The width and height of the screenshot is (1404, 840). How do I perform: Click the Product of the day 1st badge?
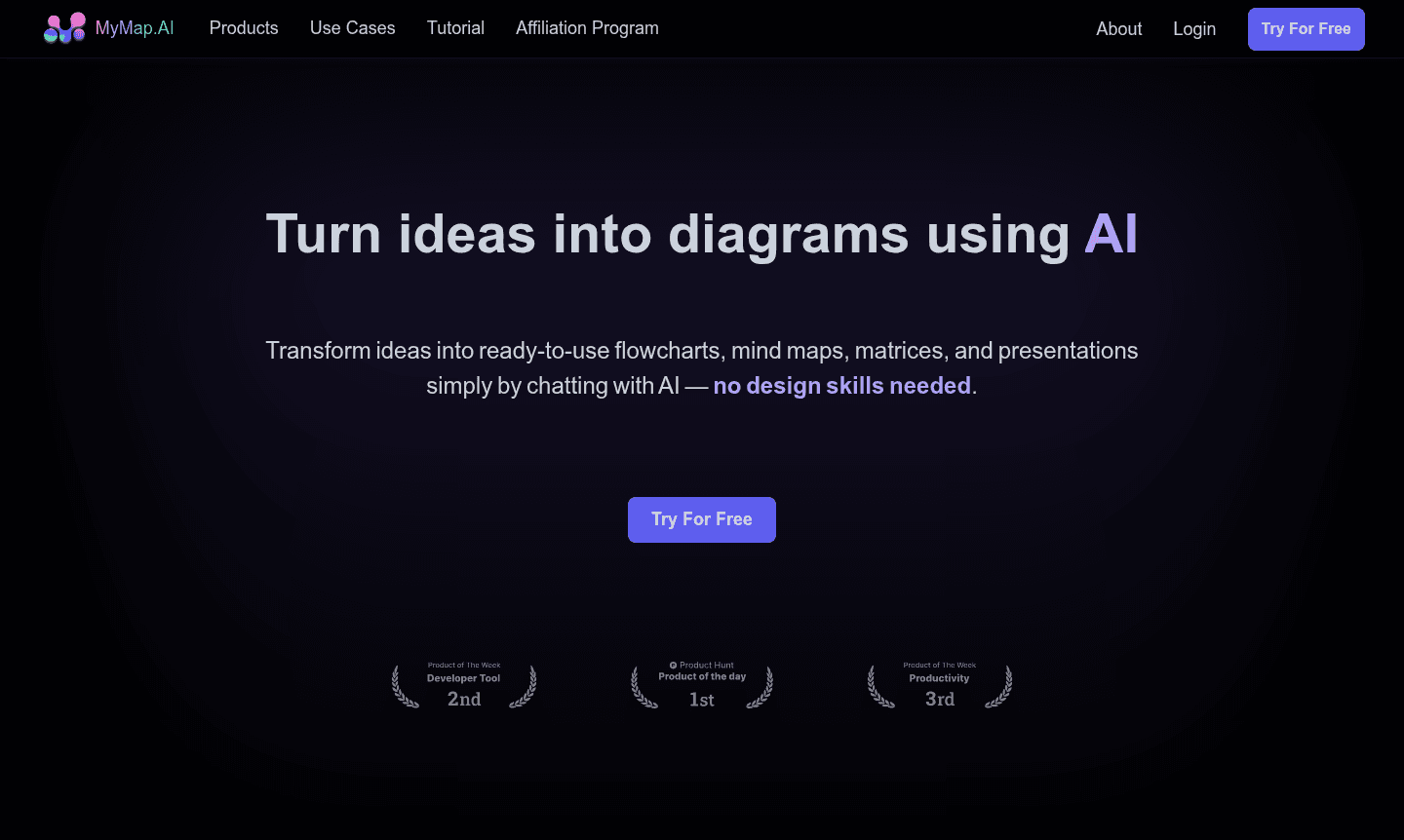point(701,685)
